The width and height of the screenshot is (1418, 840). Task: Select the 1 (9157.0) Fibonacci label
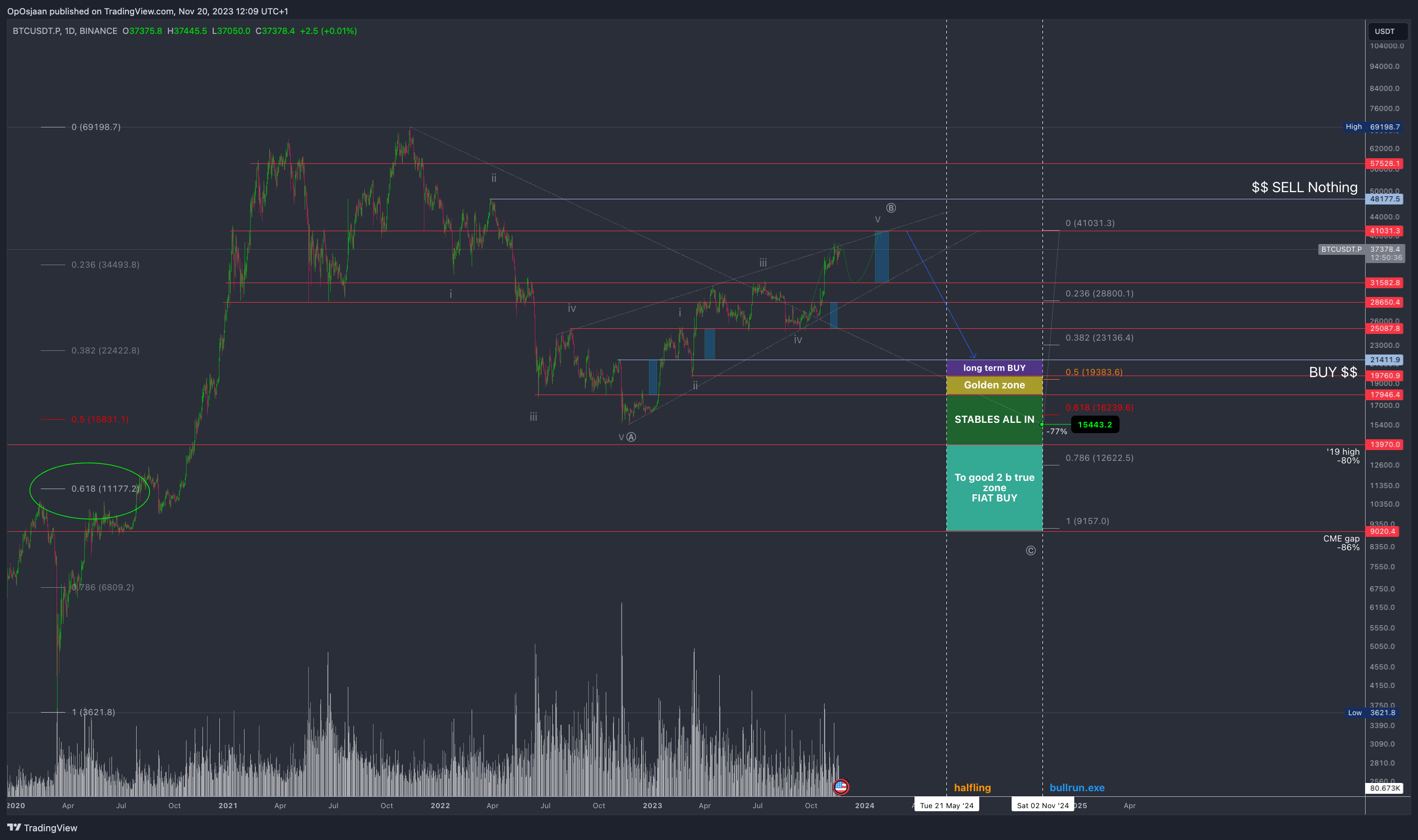point(1088,521)
